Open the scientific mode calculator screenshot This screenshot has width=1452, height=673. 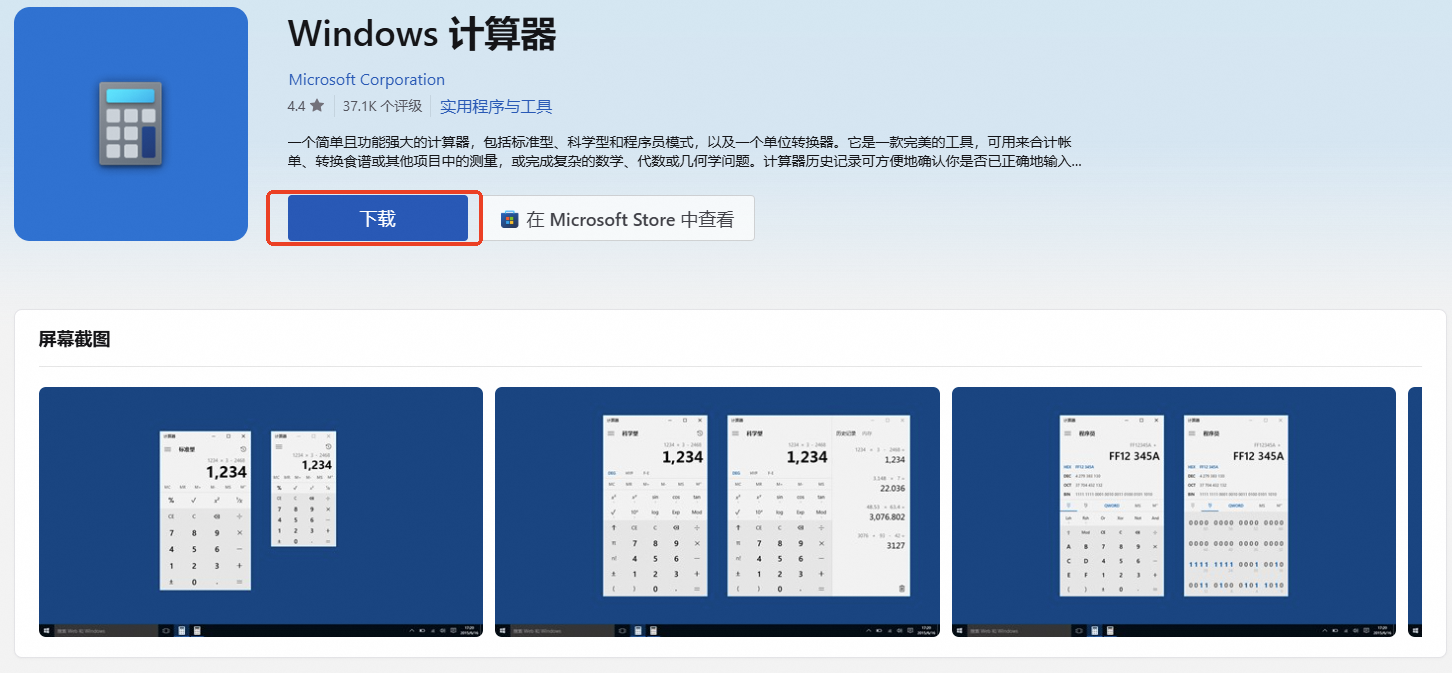pos(717,512)
